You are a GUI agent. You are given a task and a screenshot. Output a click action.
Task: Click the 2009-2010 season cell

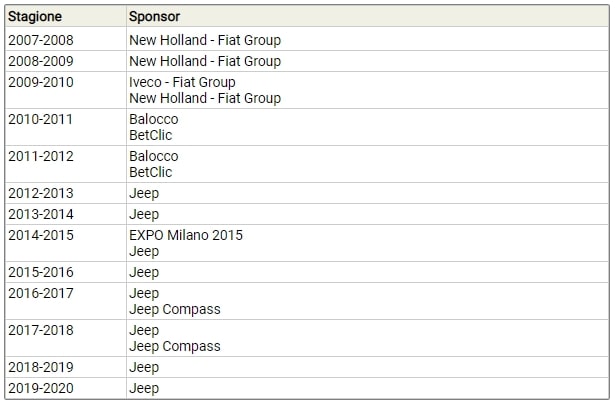66,90
